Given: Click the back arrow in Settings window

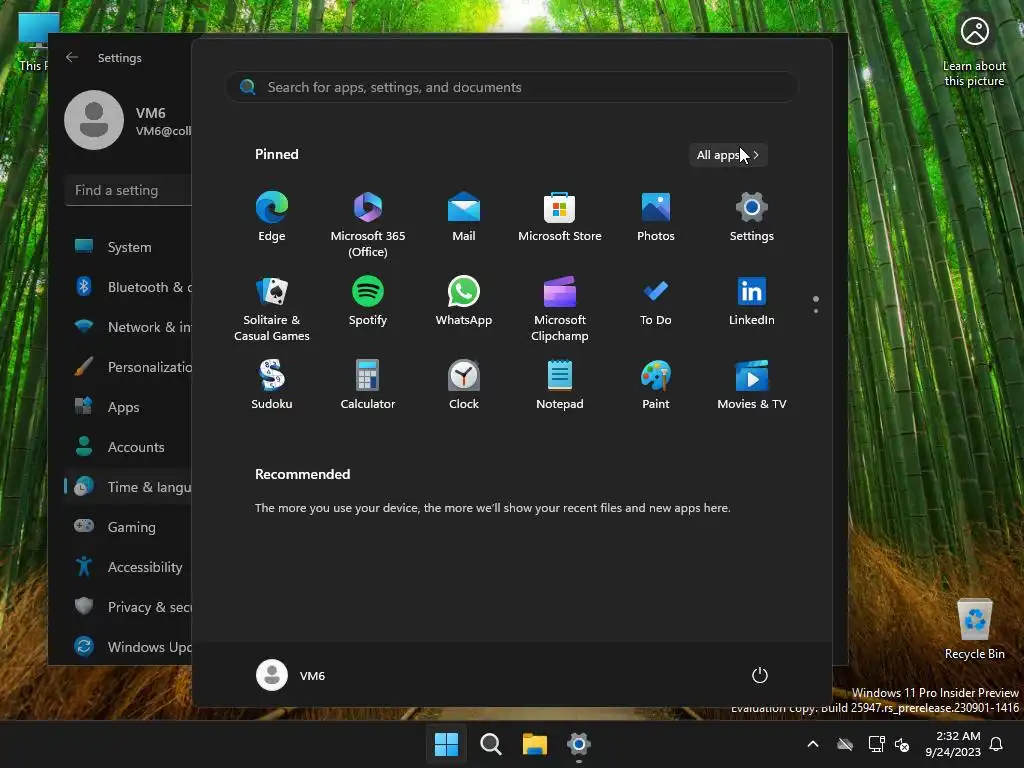Looking at the screenshot, I should [72, 57].
